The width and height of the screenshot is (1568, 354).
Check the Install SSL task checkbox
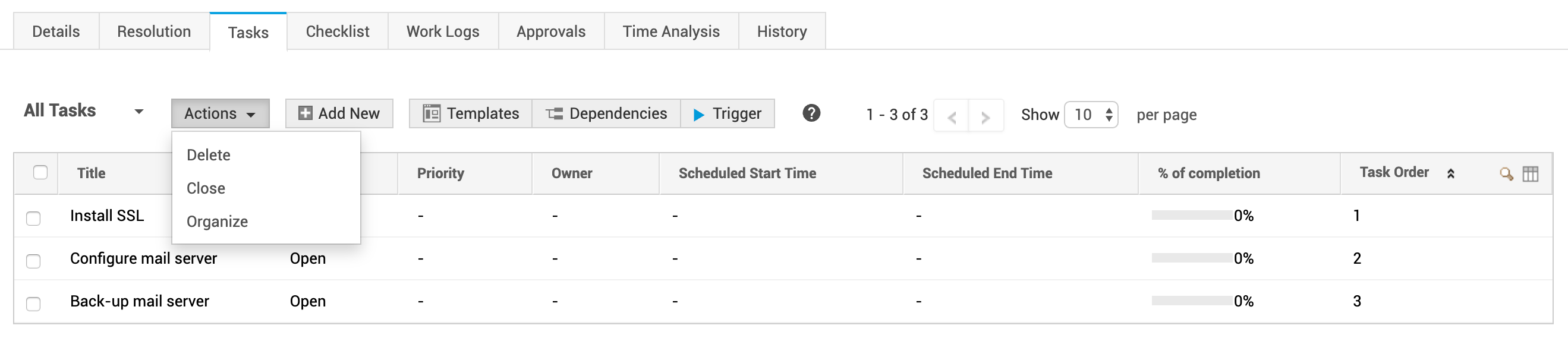pos(33,219)
